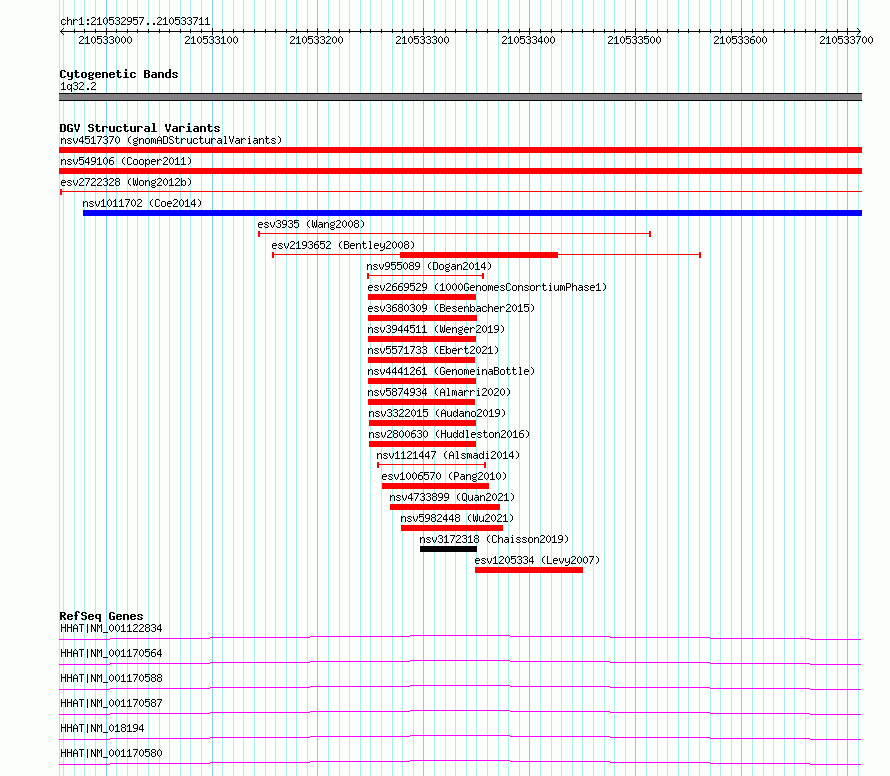Click nsv5571733 Ebert2021 label
The image size is (890, 776).
click(433, 350)
